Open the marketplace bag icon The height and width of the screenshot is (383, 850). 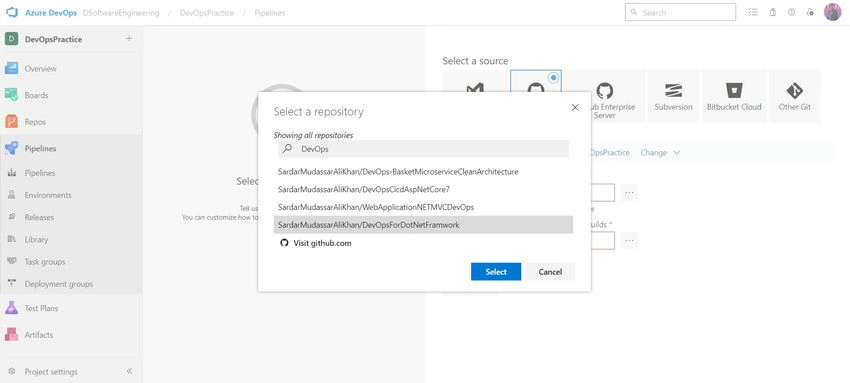tap(772, 12)
